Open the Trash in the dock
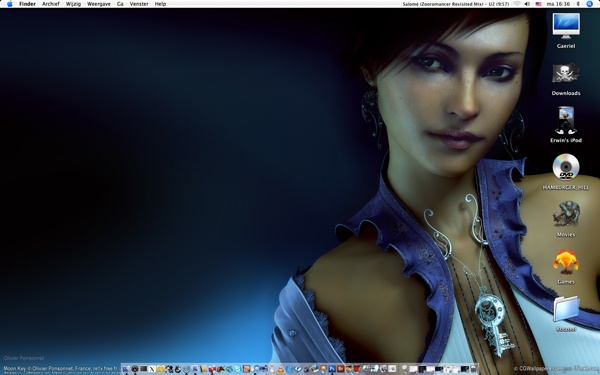Screen dimensions: 600x375 [474, 369]
